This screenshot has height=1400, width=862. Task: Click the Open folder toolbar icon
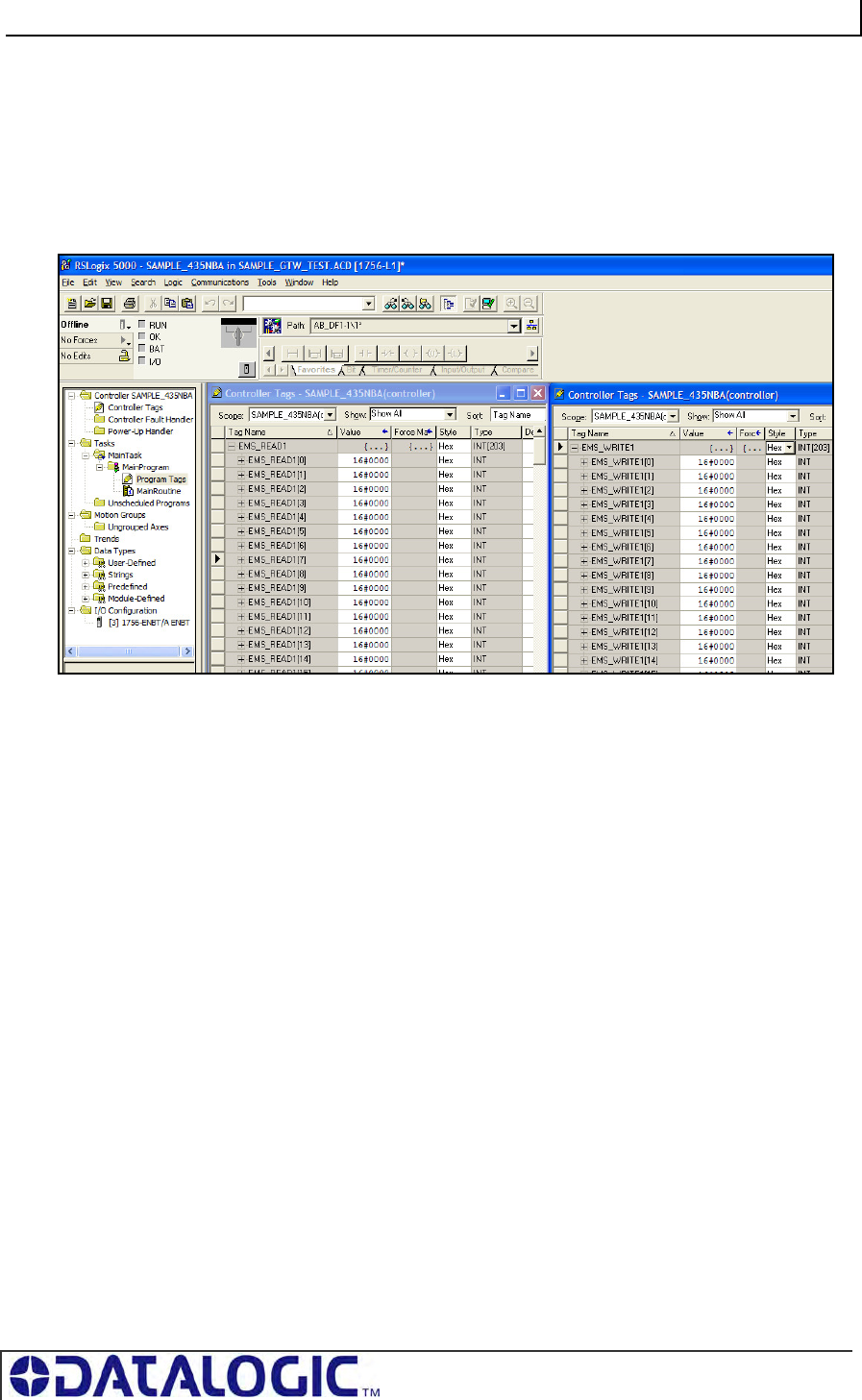89,303
